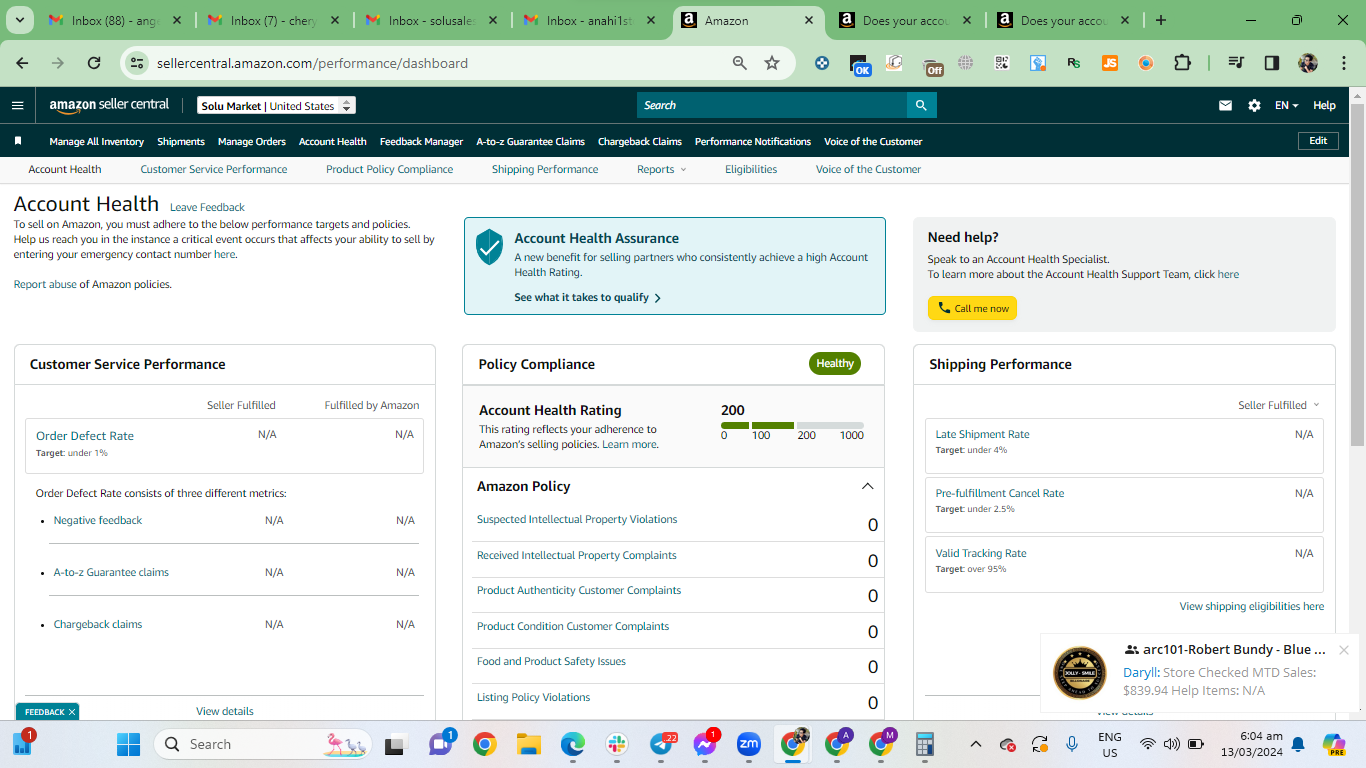Click the page's vertical scrollbar
This screenshot has height=768, width=1366.
pos(1357,275)
